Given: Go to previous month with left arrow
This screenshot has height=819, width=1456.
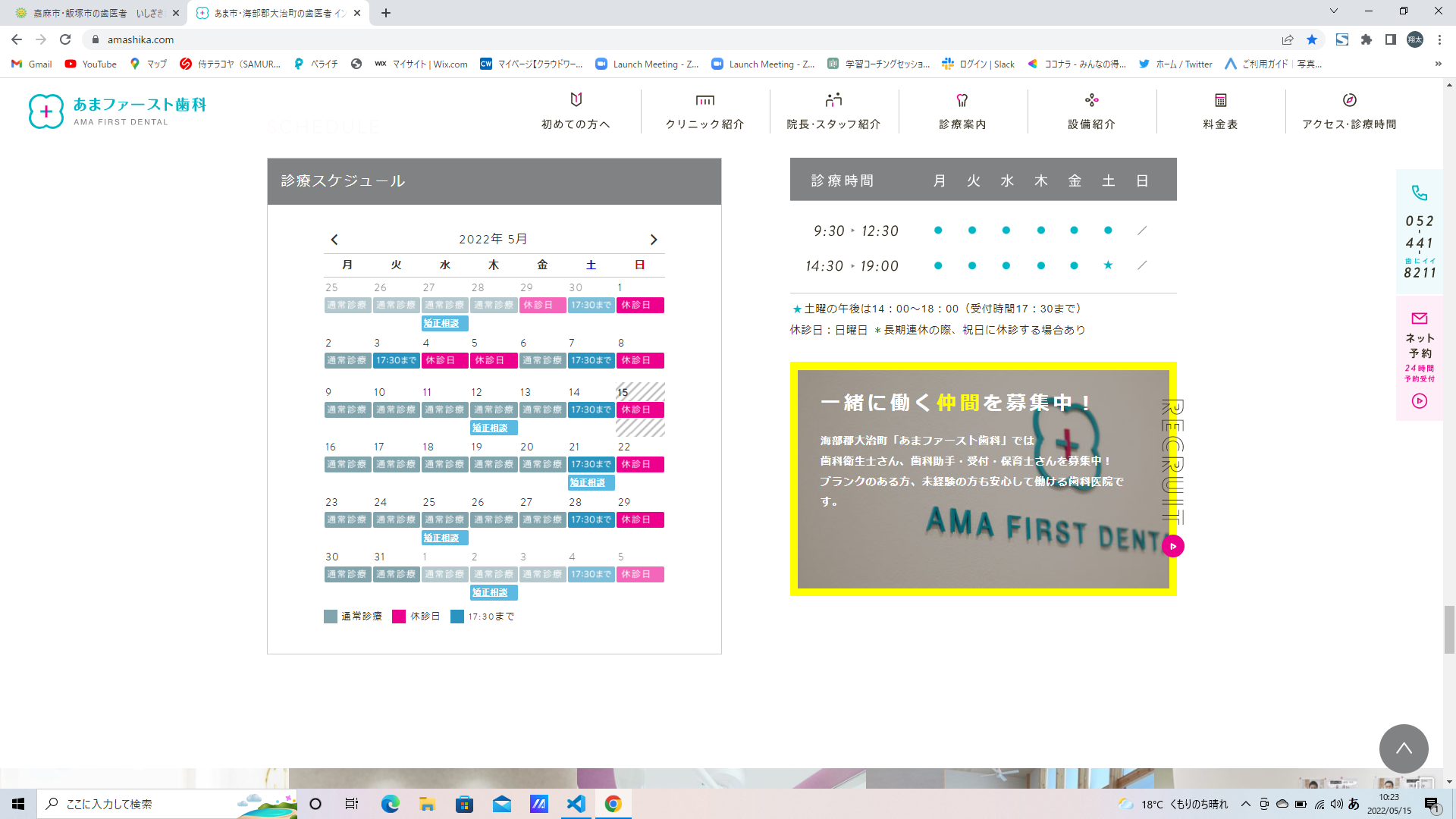Looking at the screenshot, I should (334, 239).
